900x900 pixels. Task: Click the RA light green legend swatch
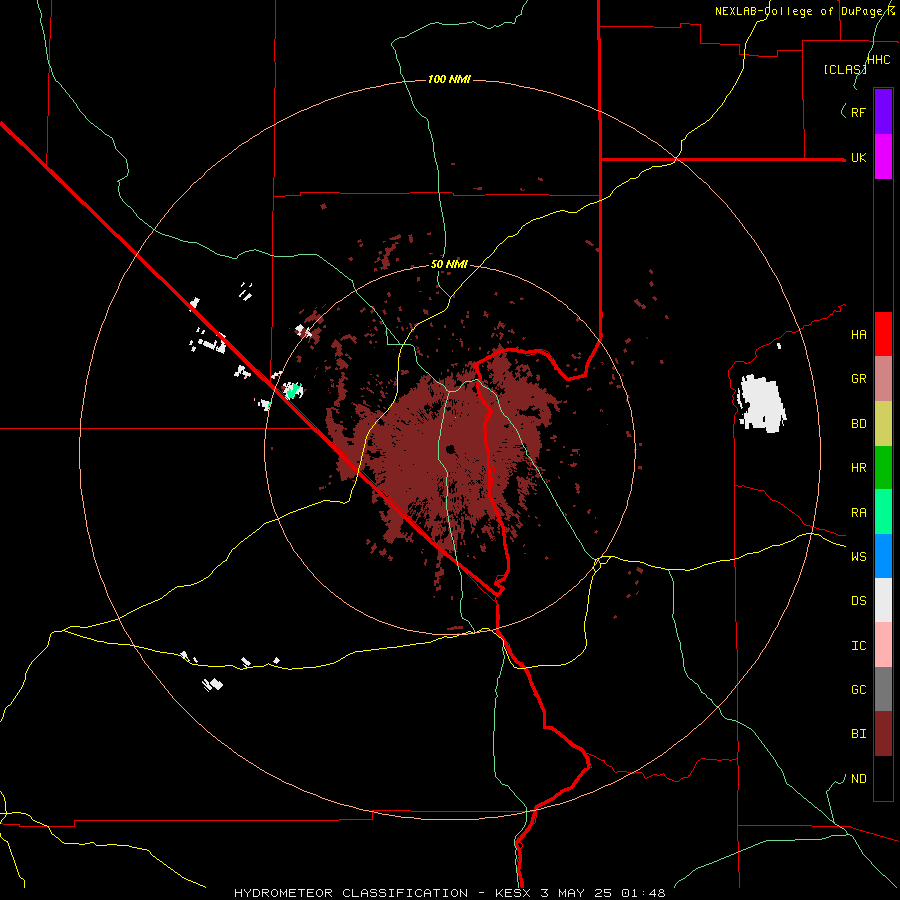883,512
